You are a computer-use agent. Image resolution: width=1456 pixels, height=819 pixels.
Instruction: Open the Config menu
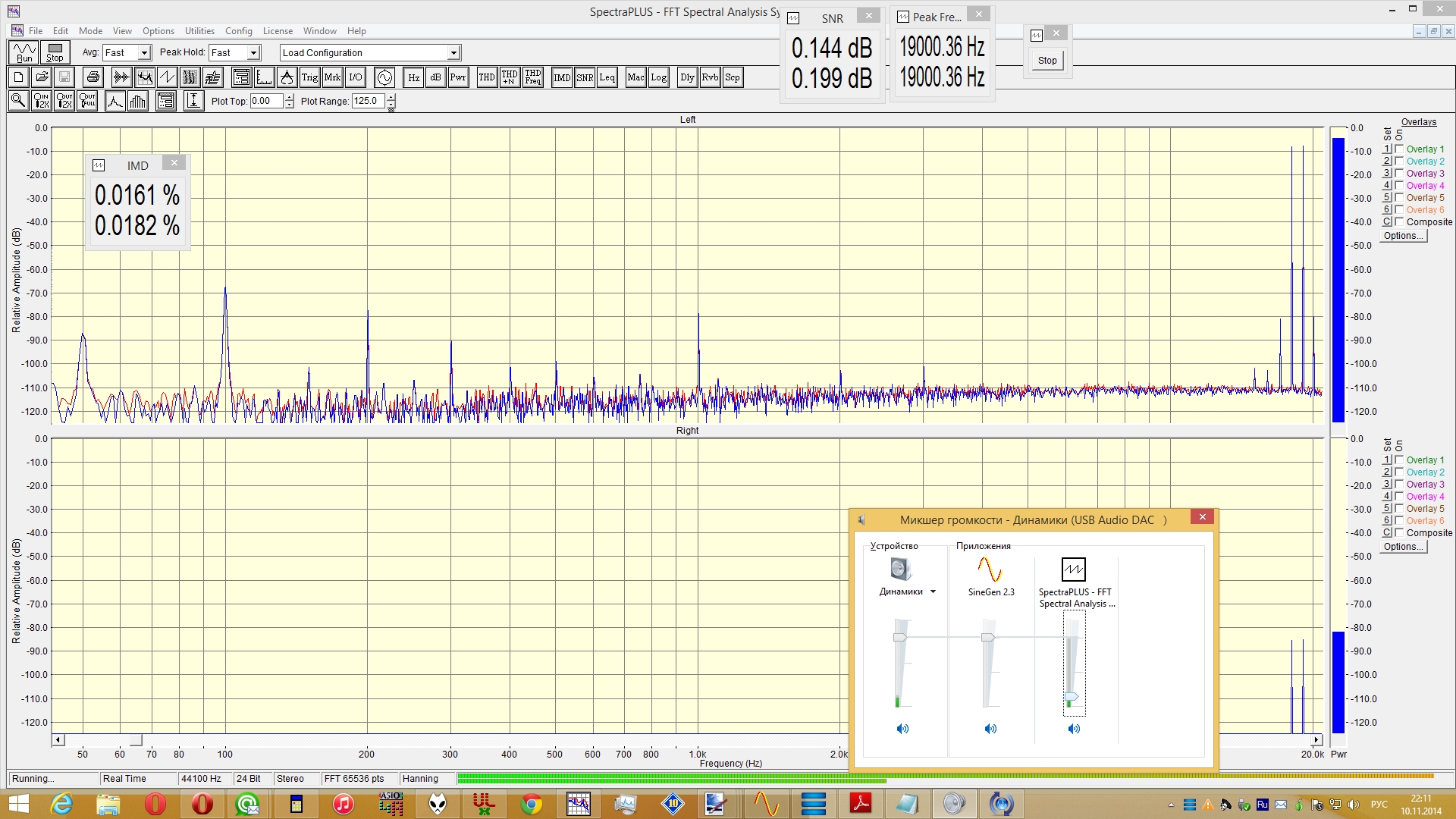click(x=238, y=31)
